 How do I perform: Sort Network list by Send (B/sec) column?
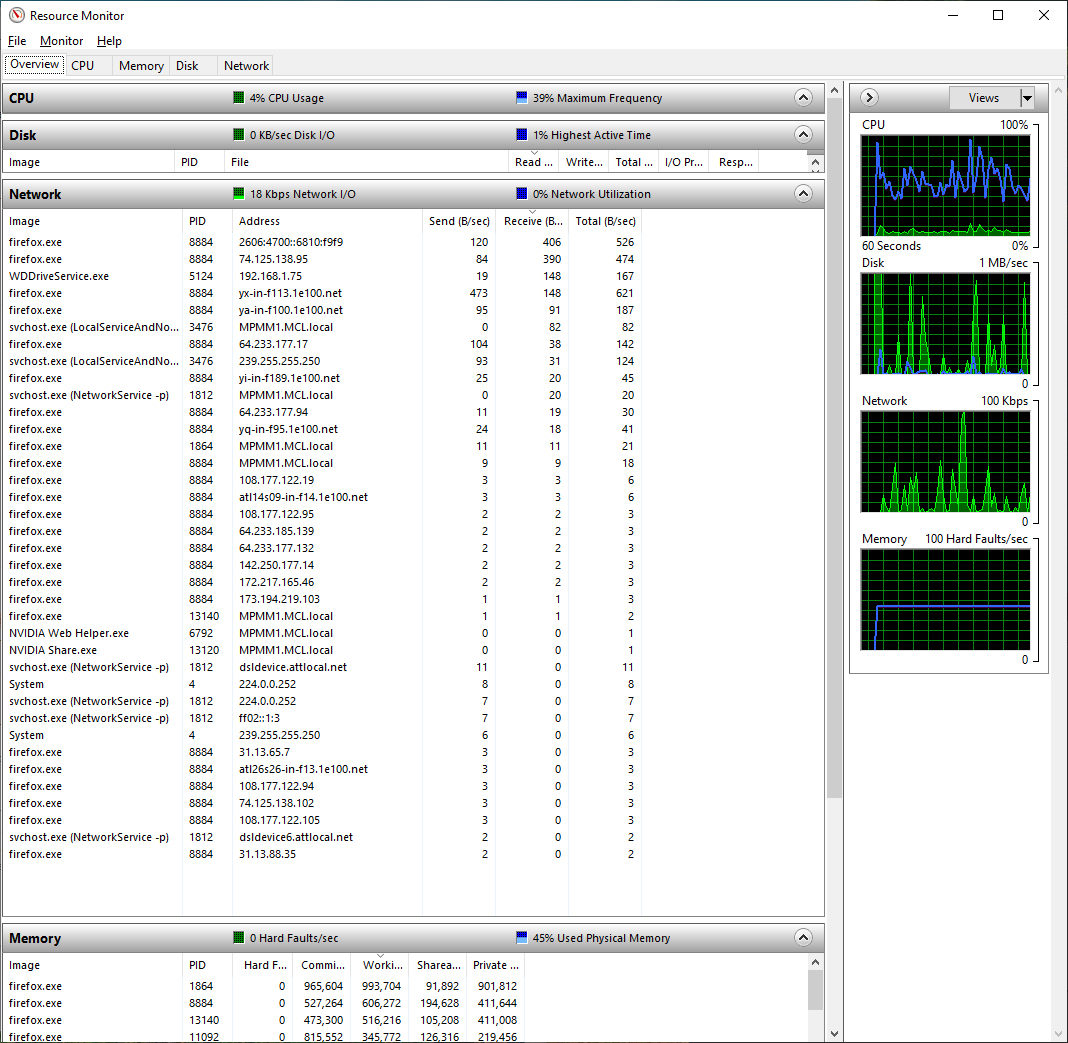pos(458,221)
